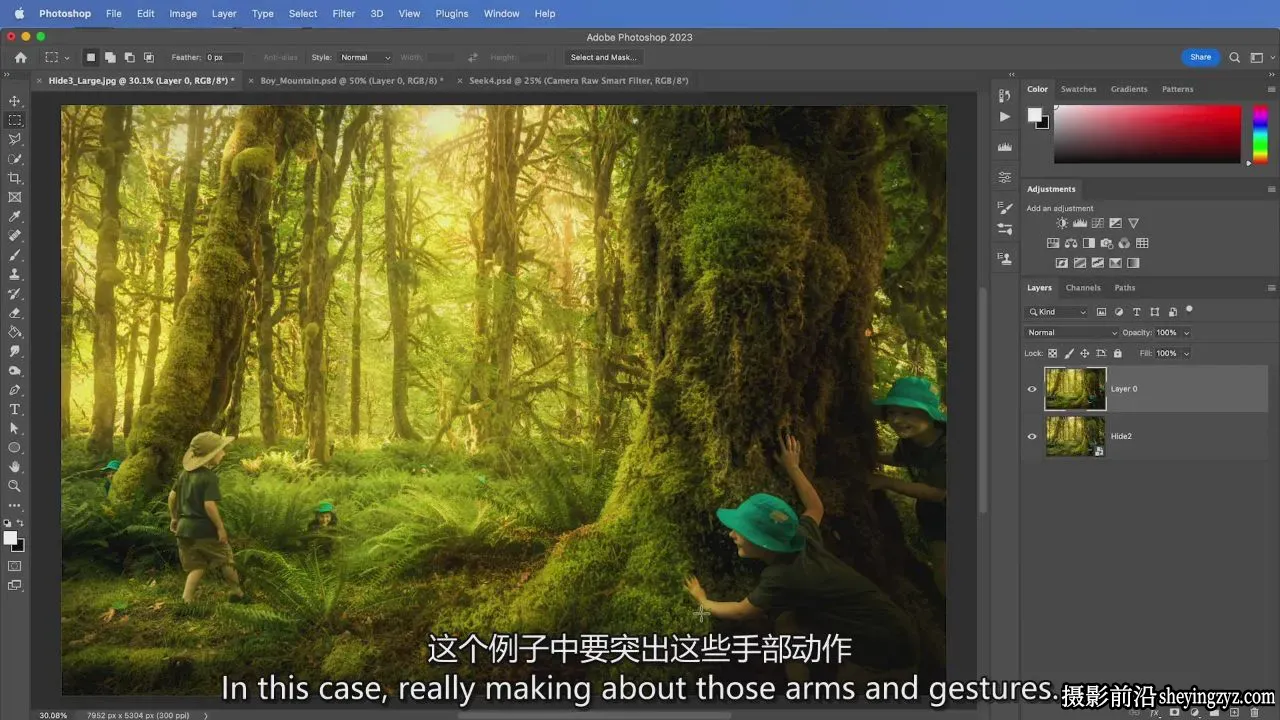The image size is (1280, 720).
Task: Toggle lock all for the layer
Action: pos(1117,353)
